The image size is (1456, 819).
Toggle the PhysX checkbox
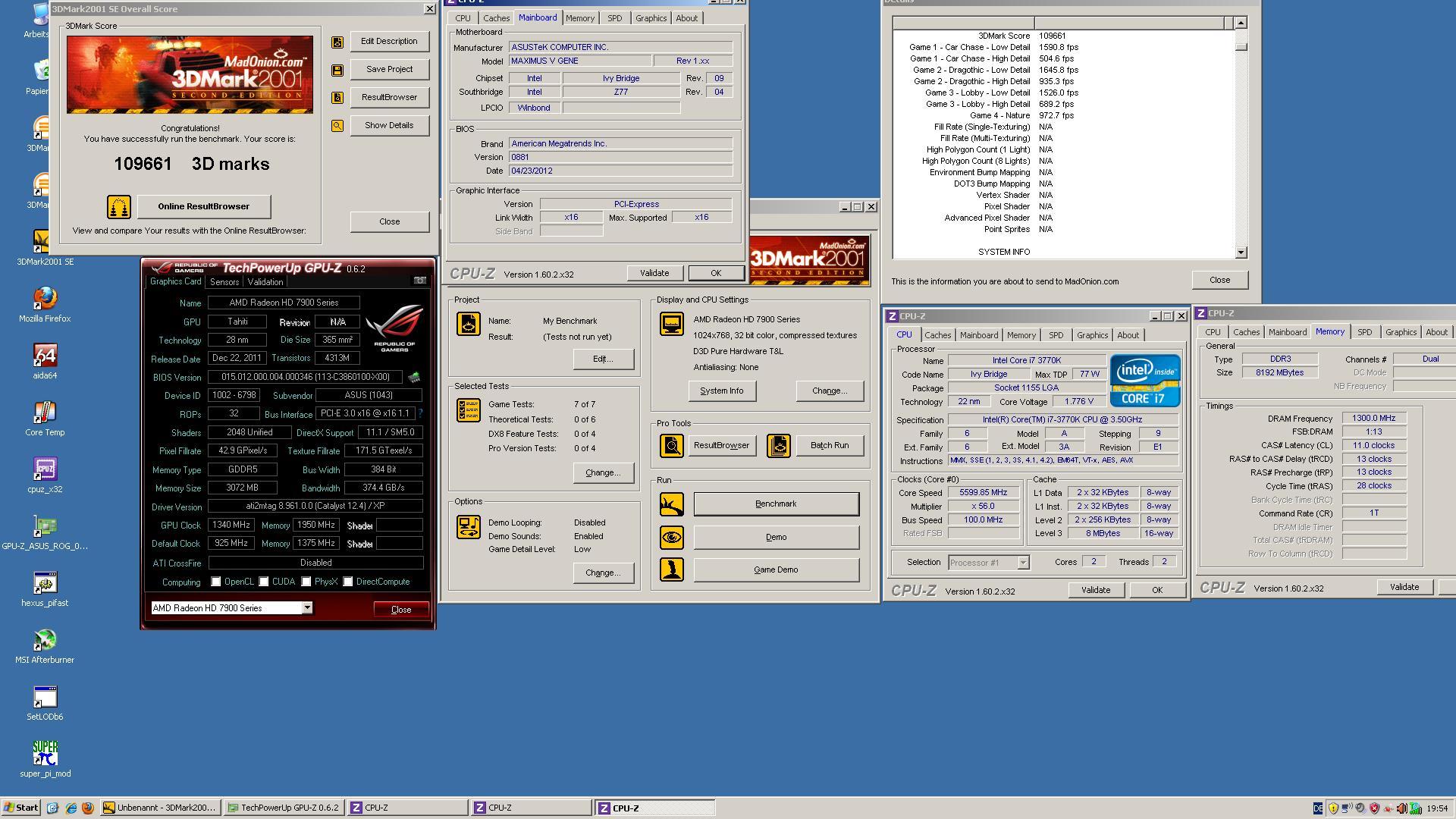coord(306,582)
